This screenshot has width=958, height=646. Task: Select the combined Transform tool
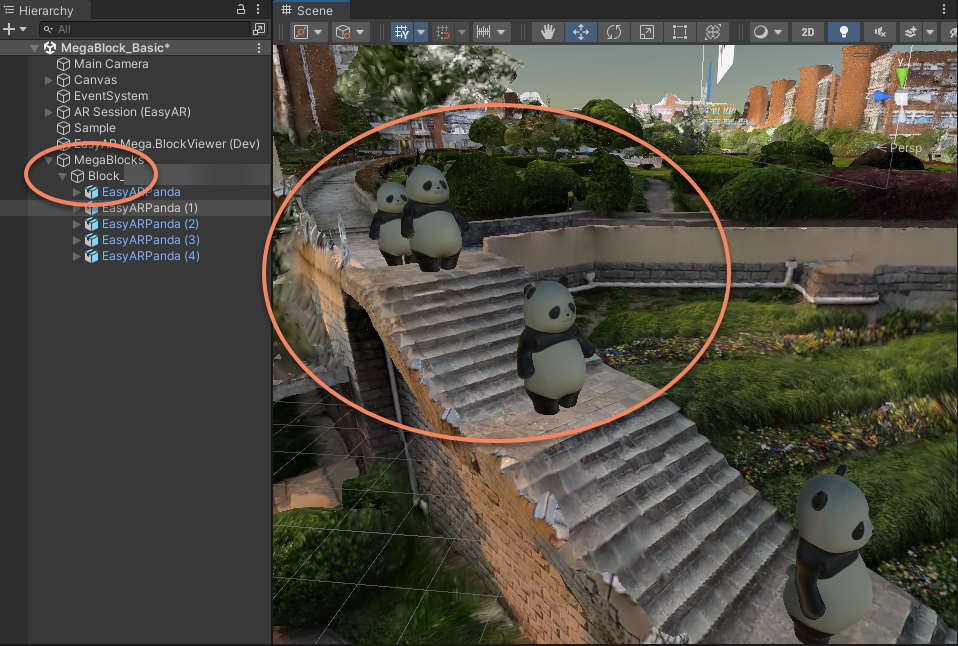(x=712, y=32)
